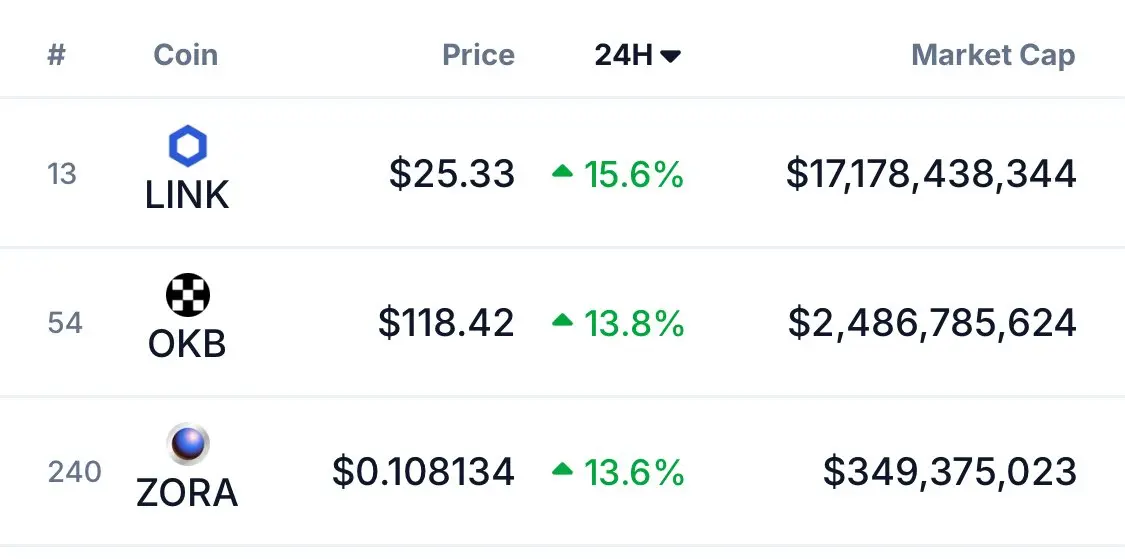
Task: Open the OKB coin name link
Action: (x=187, y=344)
